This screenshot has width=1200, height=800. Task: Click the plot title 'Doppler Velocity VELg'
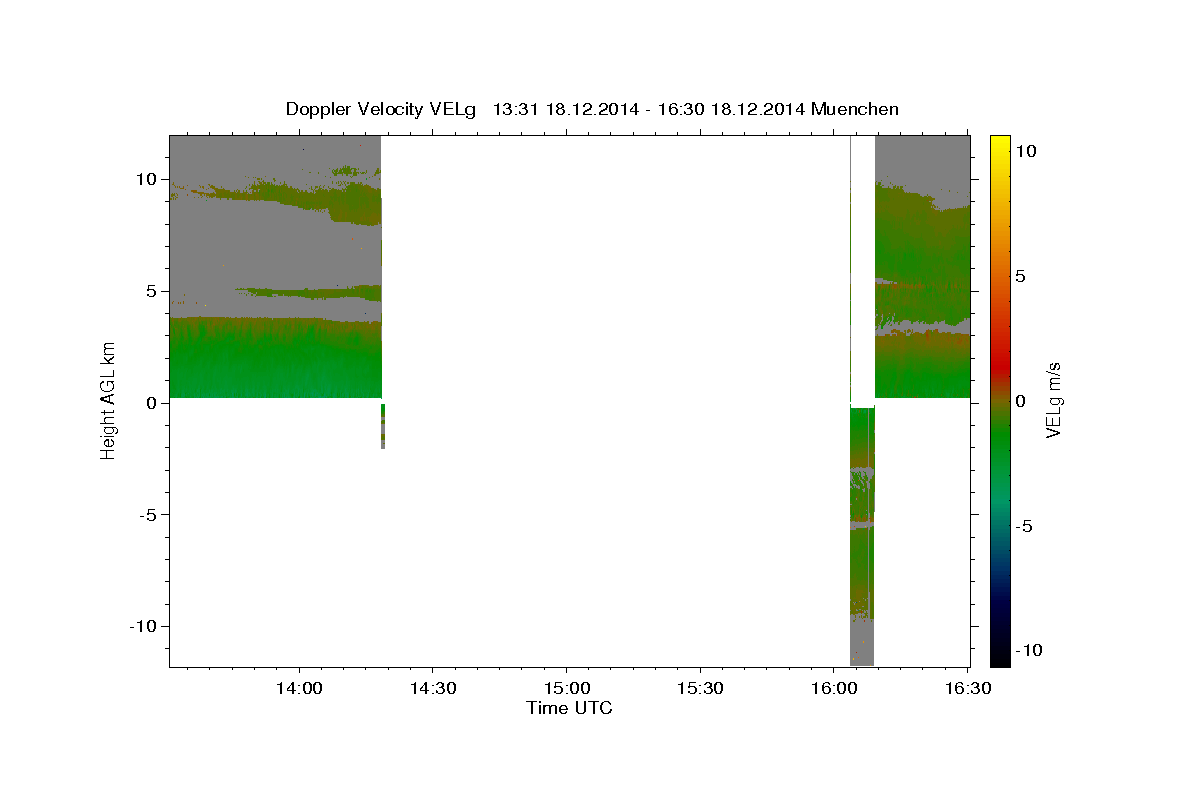(381, 109)
